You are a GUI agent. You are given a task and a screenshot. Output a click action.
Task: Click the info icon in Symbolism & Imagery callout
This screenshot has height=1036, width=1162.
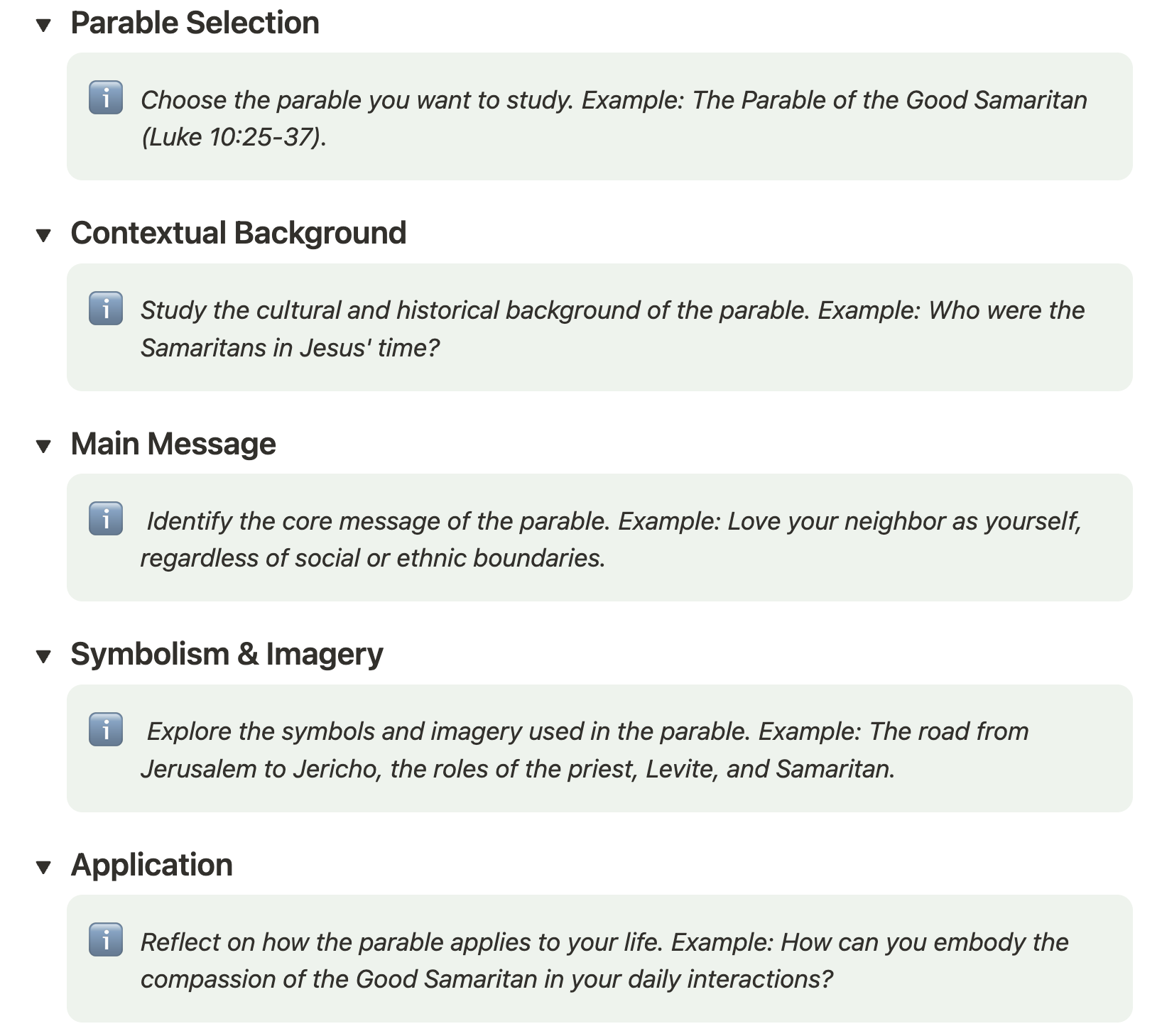point(106,729)
